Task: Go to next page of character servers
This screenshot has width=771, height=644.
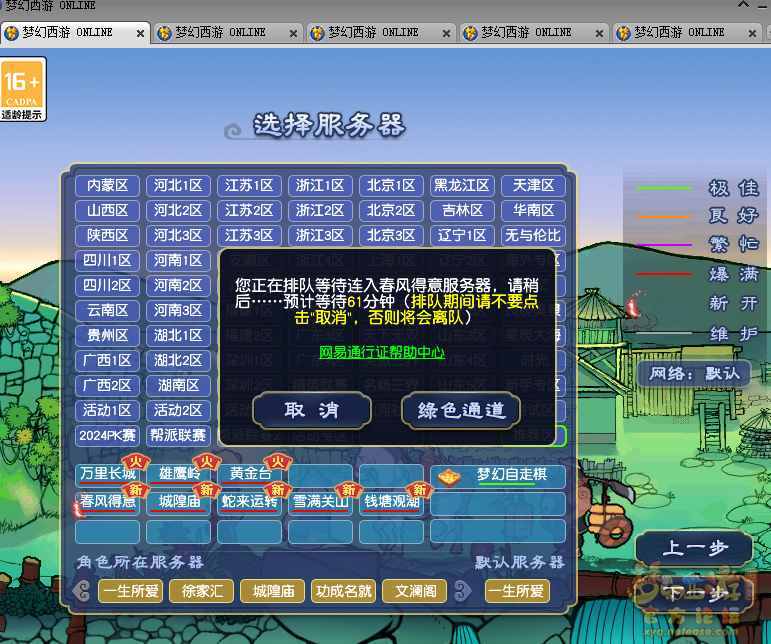Action: coord(463,591)
